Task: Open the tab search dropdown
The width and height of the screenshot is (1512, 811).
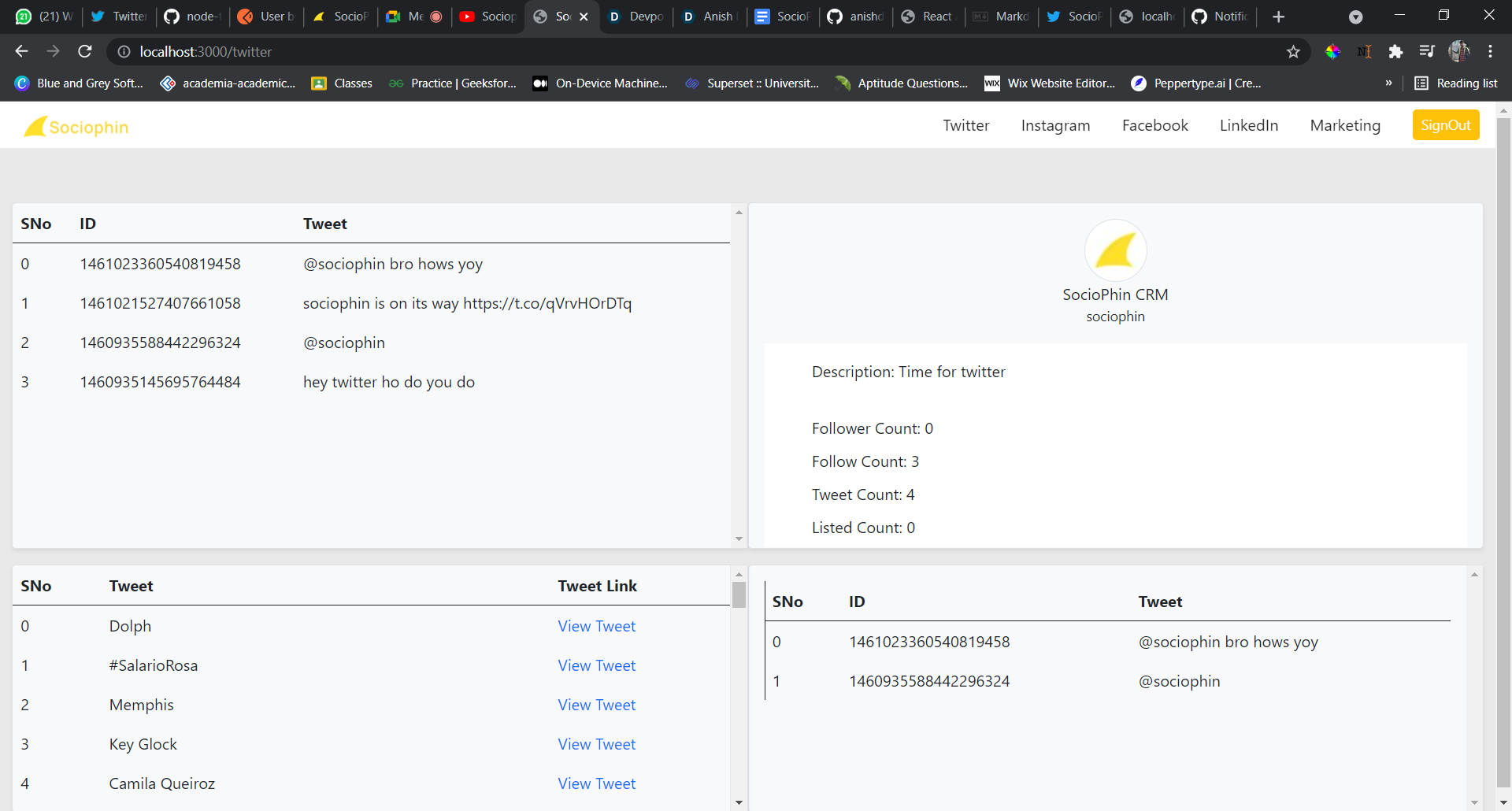Action: (x=1355, y=17)
